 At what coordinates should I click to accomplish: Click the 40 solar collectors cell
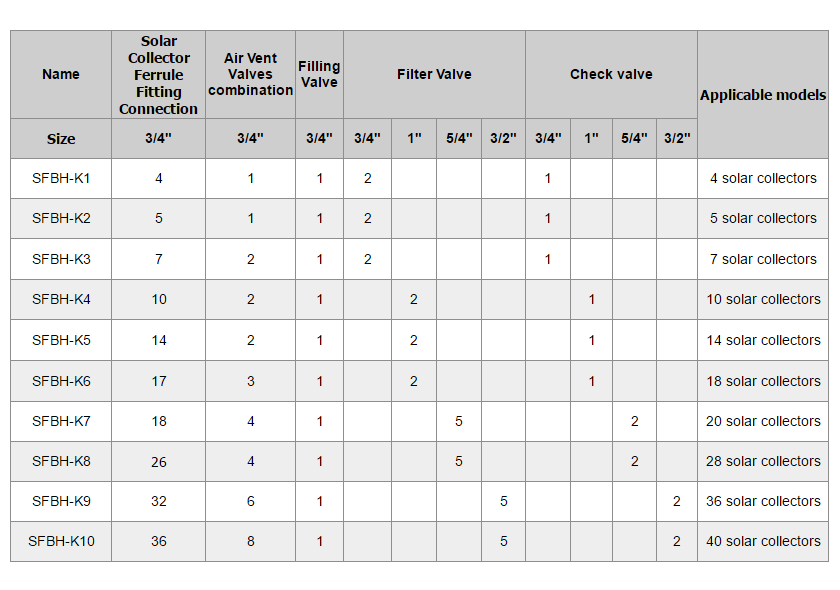[763, 541]
